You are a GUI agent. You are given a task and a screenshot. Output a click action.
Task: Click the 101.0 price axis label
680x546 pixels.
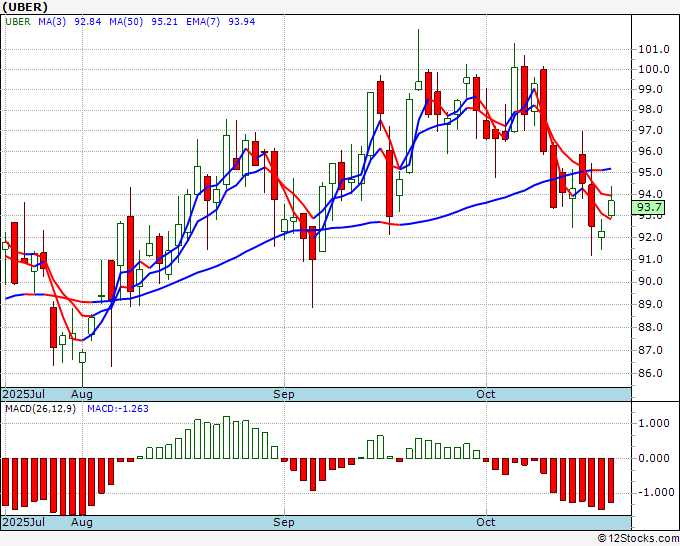pyautogui.click(x=654, y=49)
